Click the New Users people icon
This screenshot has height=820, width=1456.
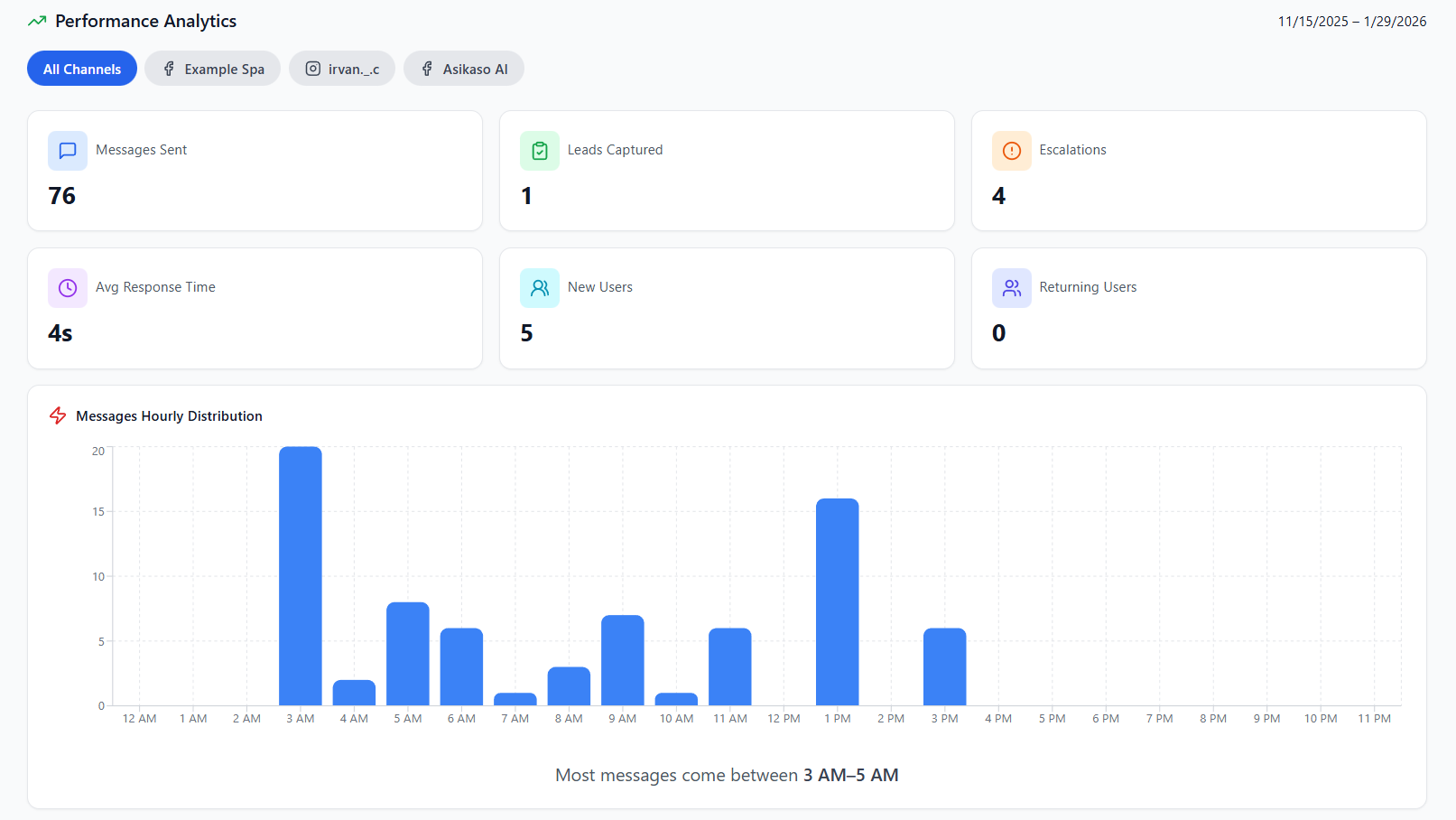pos(540,288)
